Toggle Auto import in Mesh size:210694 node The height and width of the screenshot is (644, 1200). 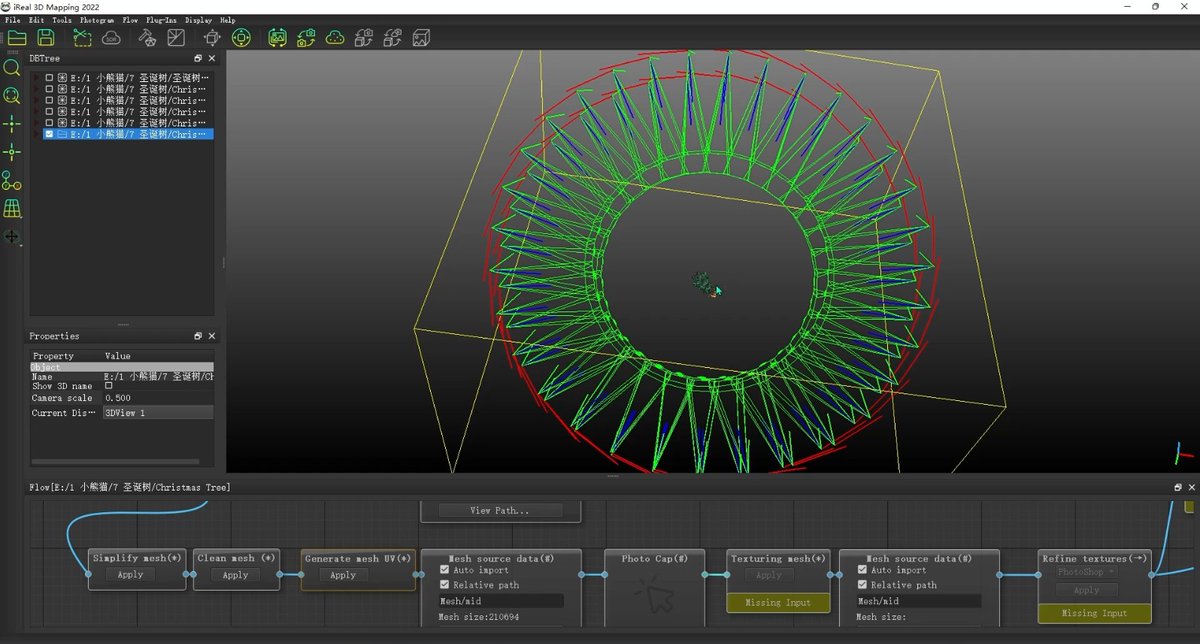pos(445,570)
